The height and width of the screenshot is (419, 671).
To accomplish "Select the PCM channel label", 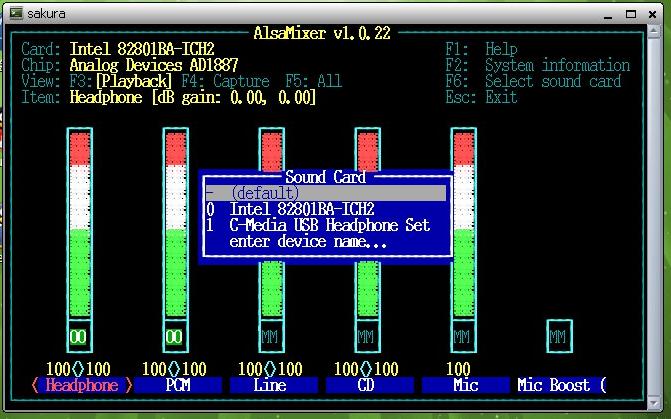I will [178, 386].
